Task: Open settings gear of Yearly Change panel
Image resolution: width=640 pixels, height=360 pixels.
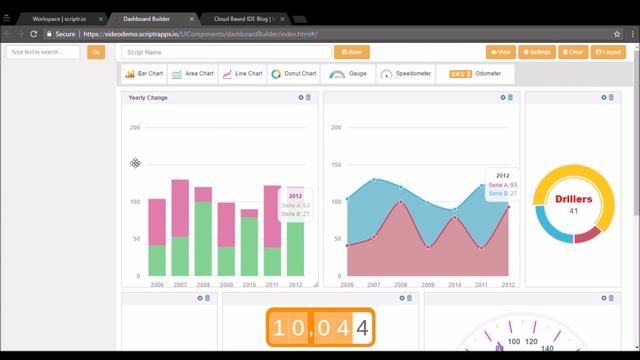Action: click(x=301, y=98)
